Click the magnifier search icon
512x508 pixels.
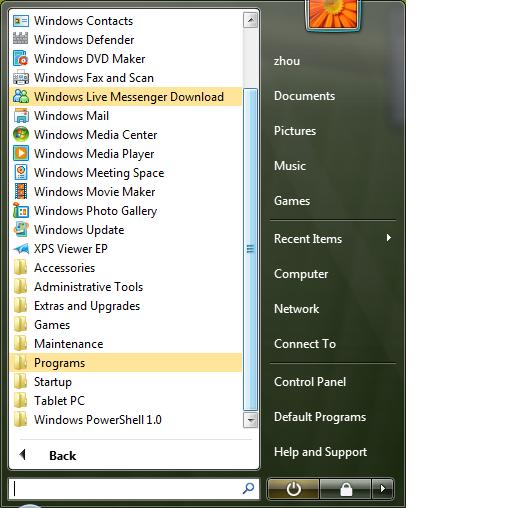[x=248, y=488]
